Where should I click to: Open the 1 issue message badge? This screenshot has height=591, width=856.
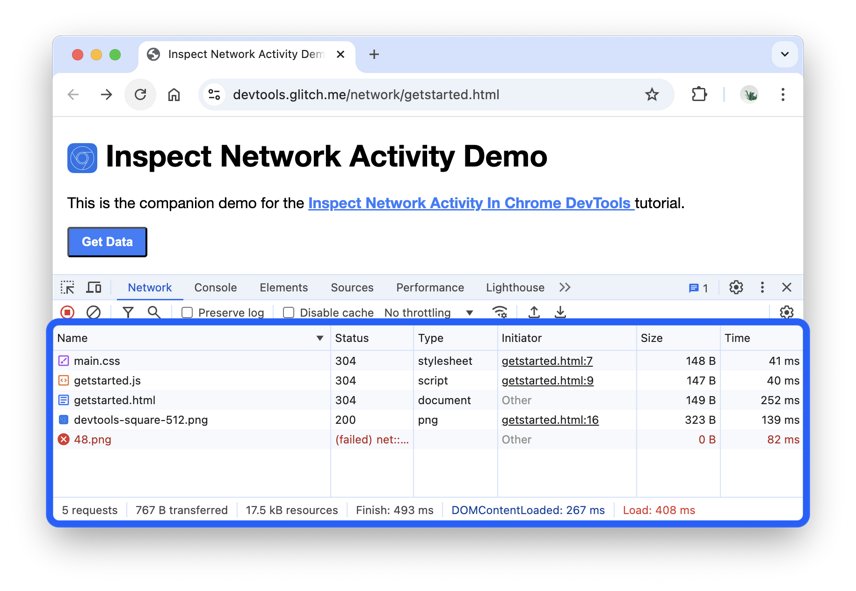tap(698, 288)
